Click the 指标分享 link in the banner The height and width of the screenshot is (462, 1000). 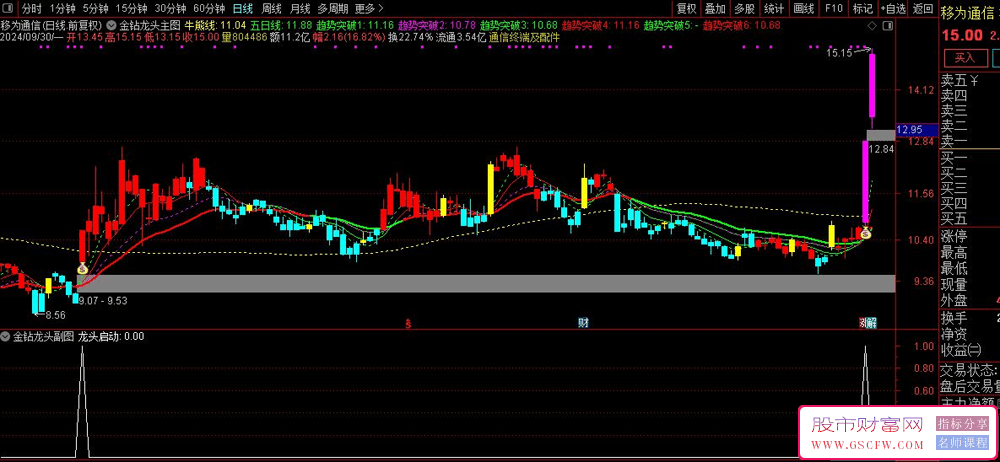(961, 424)
